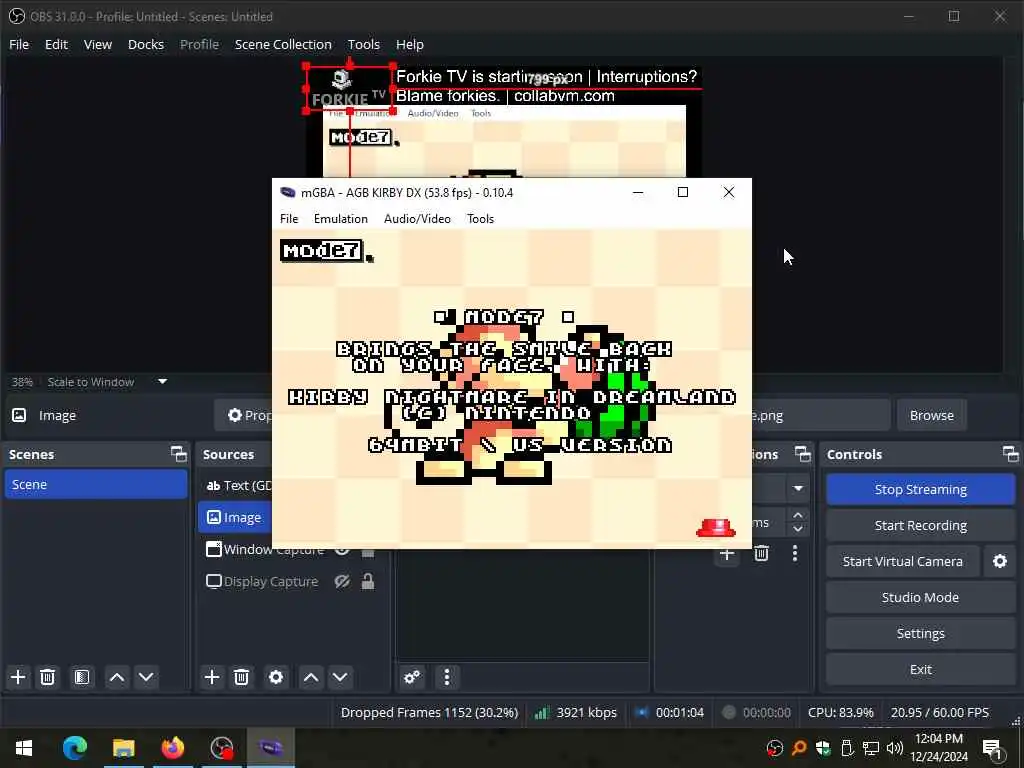Add a new scene with plus icon
Screen dimensions: 1024x768
[18, 677]
